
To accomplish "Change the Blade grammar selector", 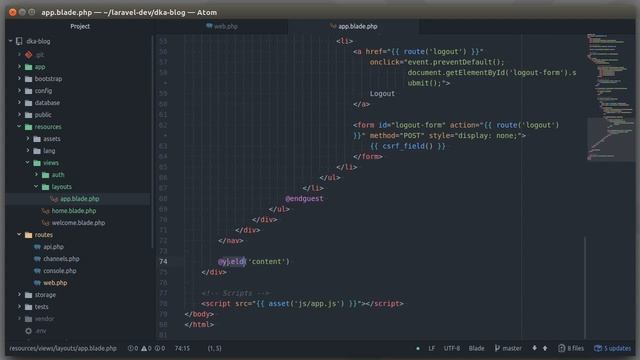I will [476, 348].
